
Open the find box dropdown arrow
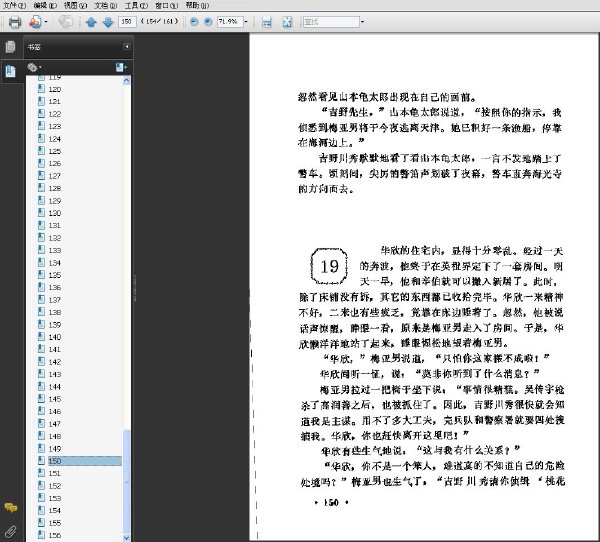click(x=362, y=22)
